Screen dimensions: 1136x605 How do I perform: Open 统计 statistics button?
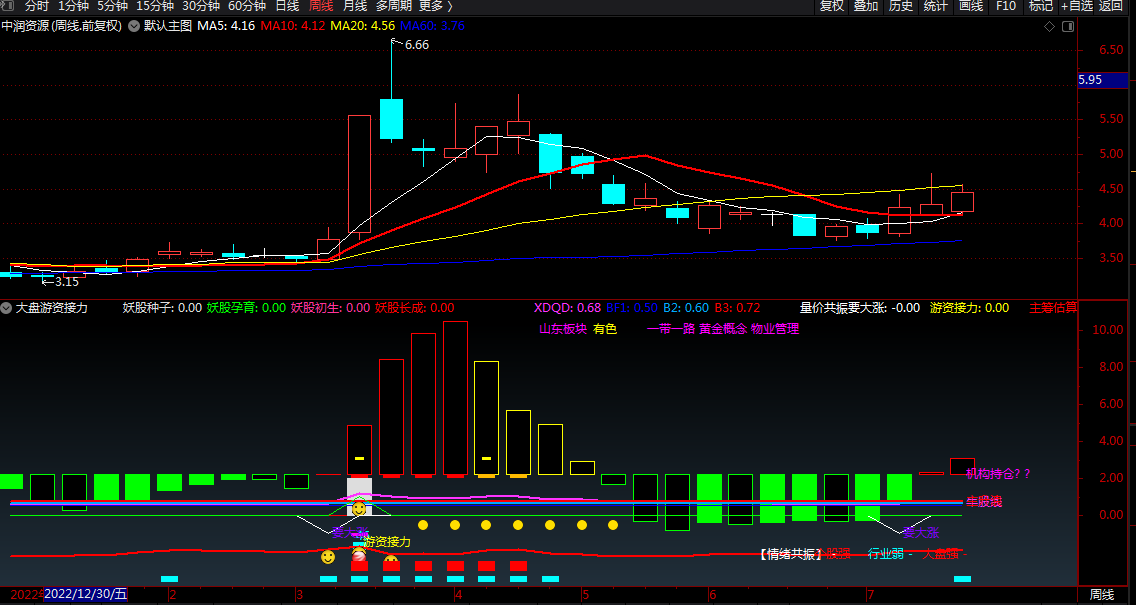click(935, 6)
